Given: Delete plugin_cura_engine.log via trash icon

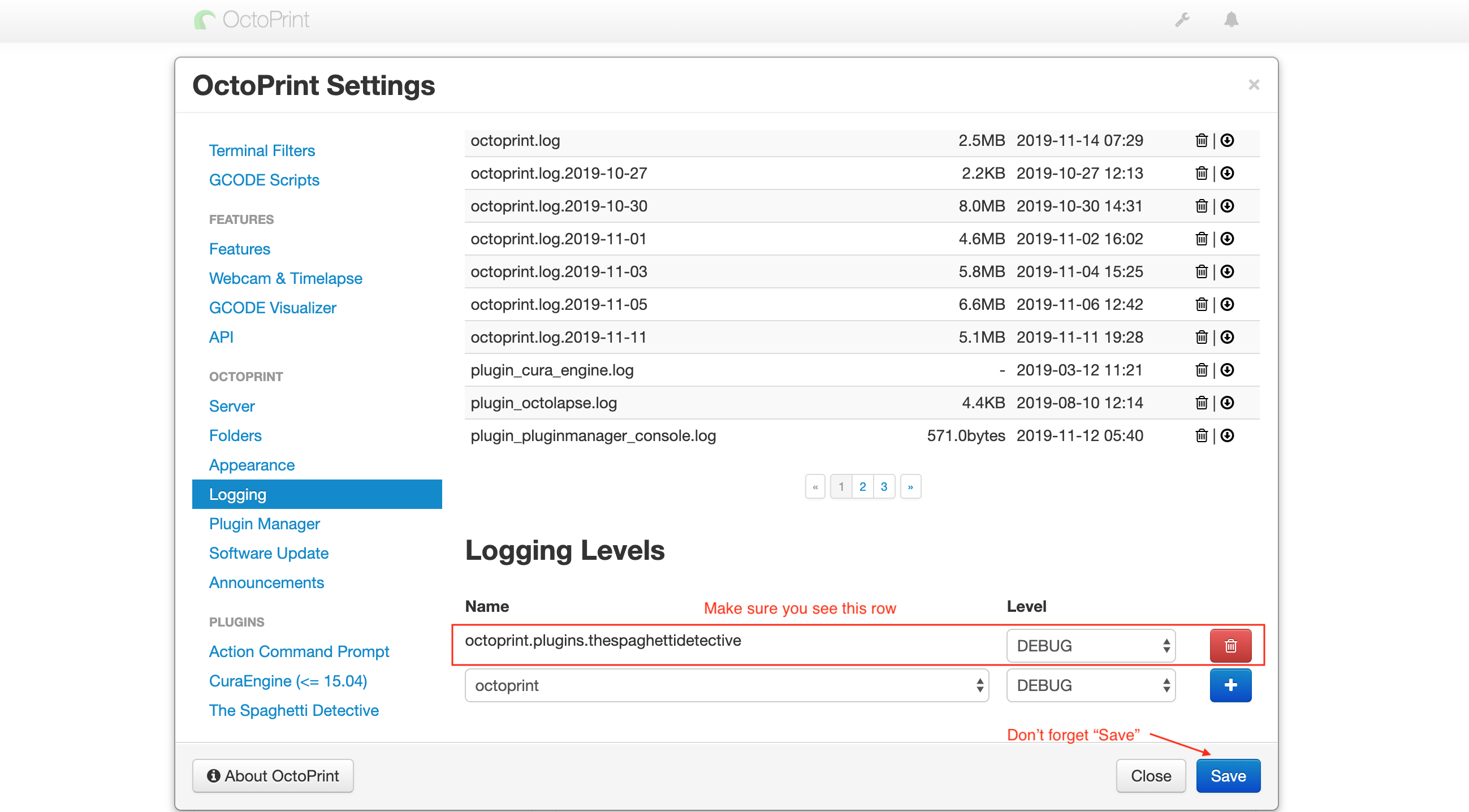Looking at the screenshot, I should point(1201,370).
